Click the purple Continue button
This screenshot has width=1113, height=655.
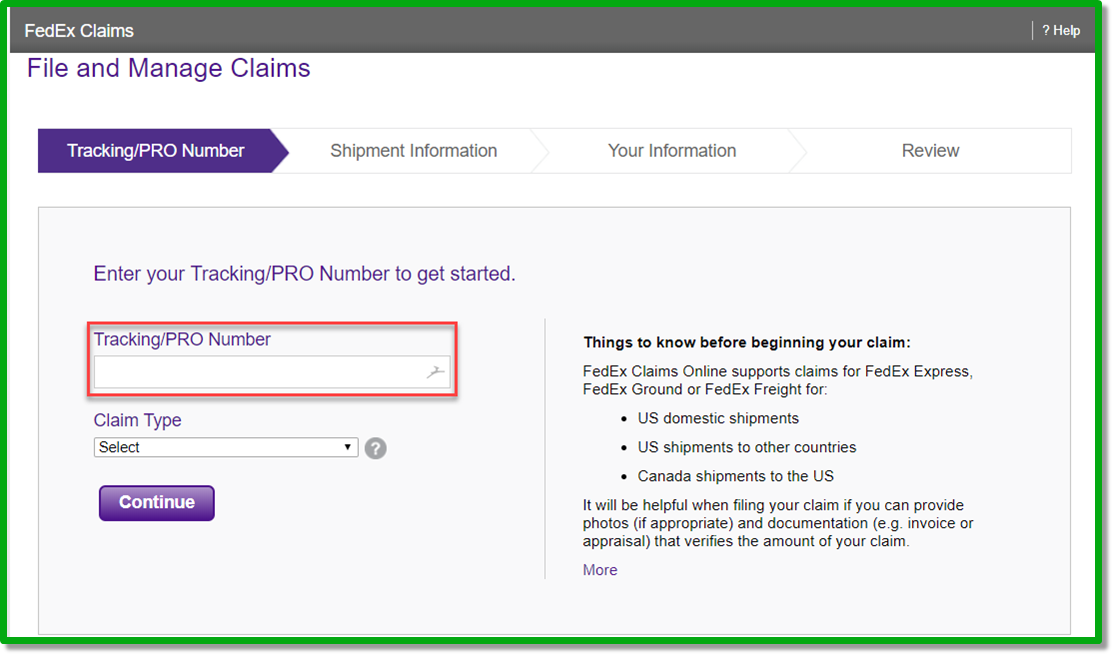(x=157, y=502)
